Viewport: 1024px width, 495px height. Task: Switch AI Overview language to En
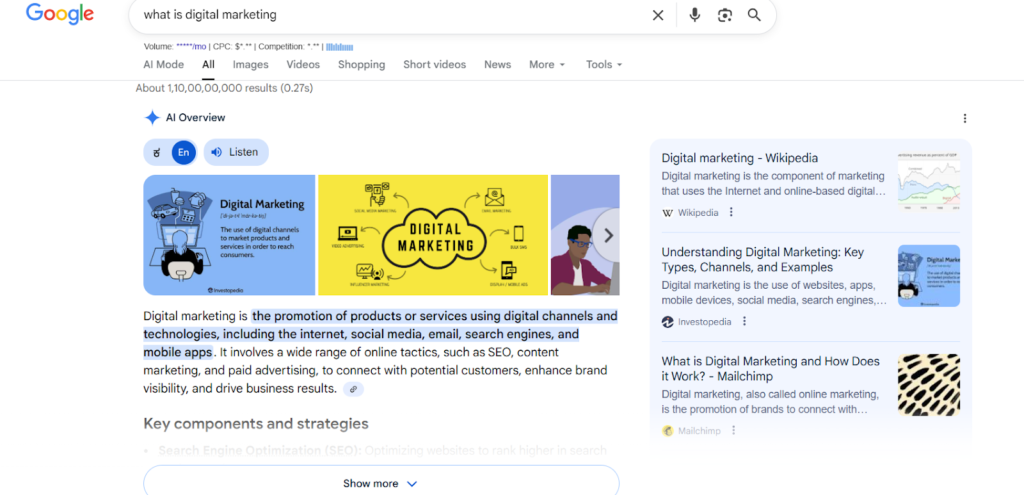[x=183, y=152]
